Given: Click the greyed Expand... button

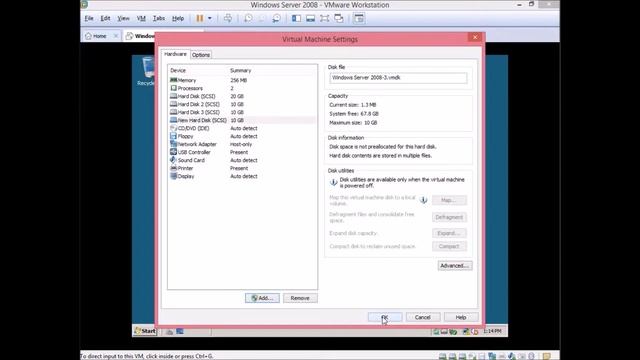Looking at the screenshot, I should tap(449, 233).
